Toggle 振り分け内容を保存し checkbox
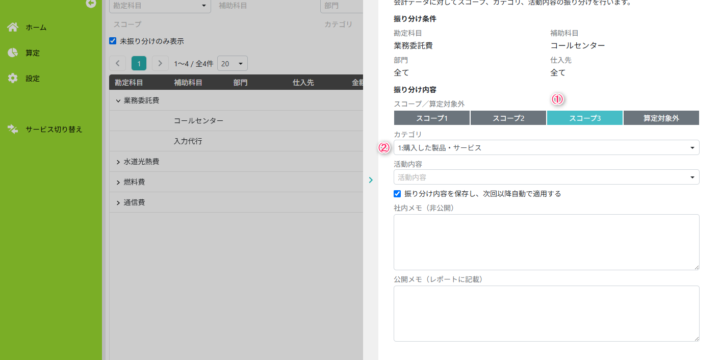The height and width of the screenshot is (360, 720). coord(397,194)
